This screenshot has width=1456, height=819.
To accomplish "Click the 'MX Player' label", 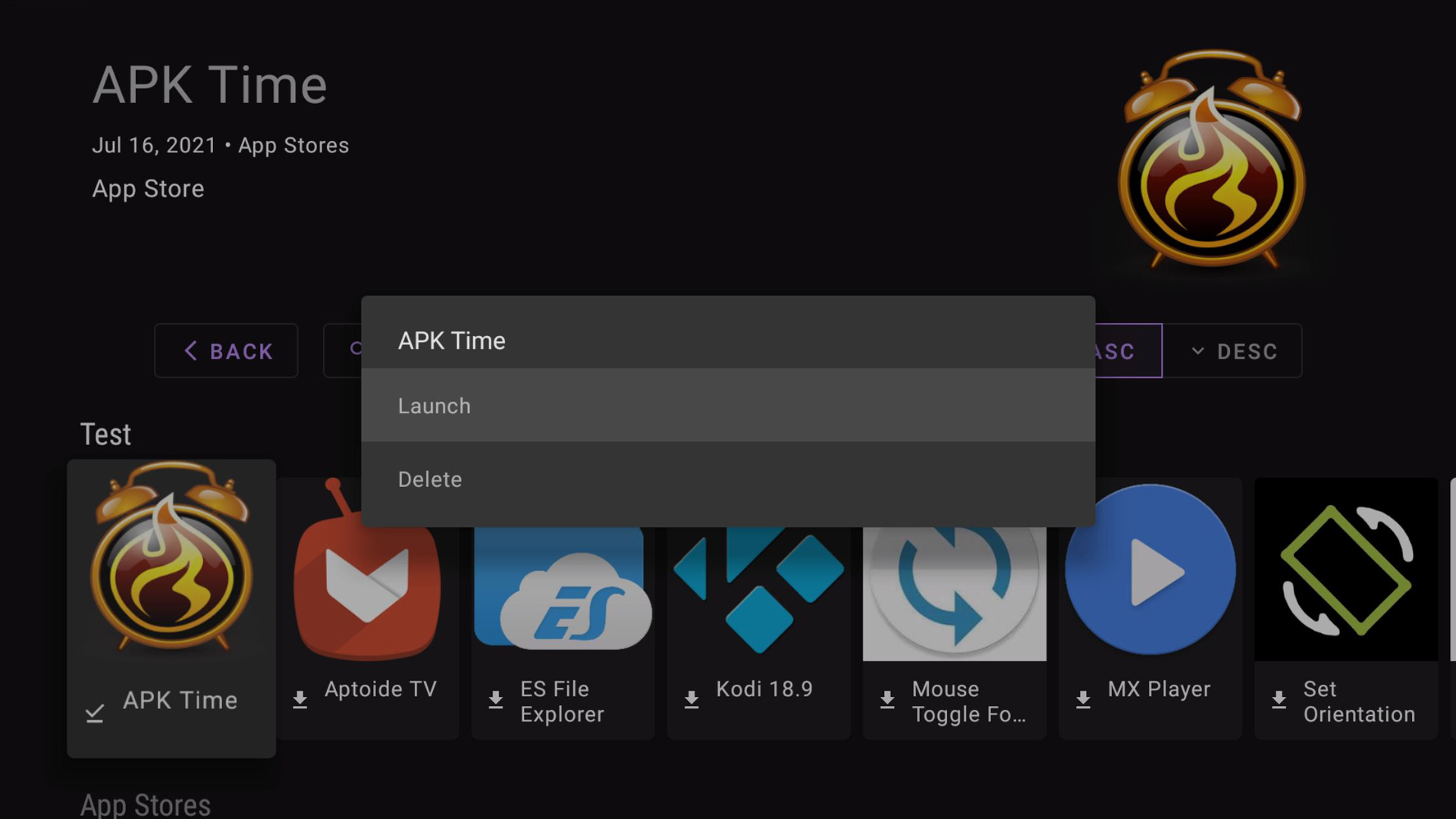I will coord(1159,689).
